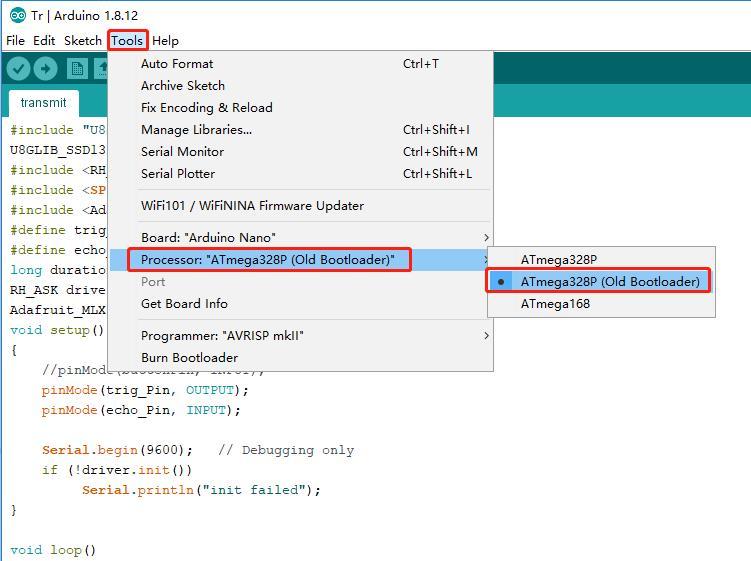Open the File menu
The width and height of the screenshot is (751, 561).
[15, 41]
